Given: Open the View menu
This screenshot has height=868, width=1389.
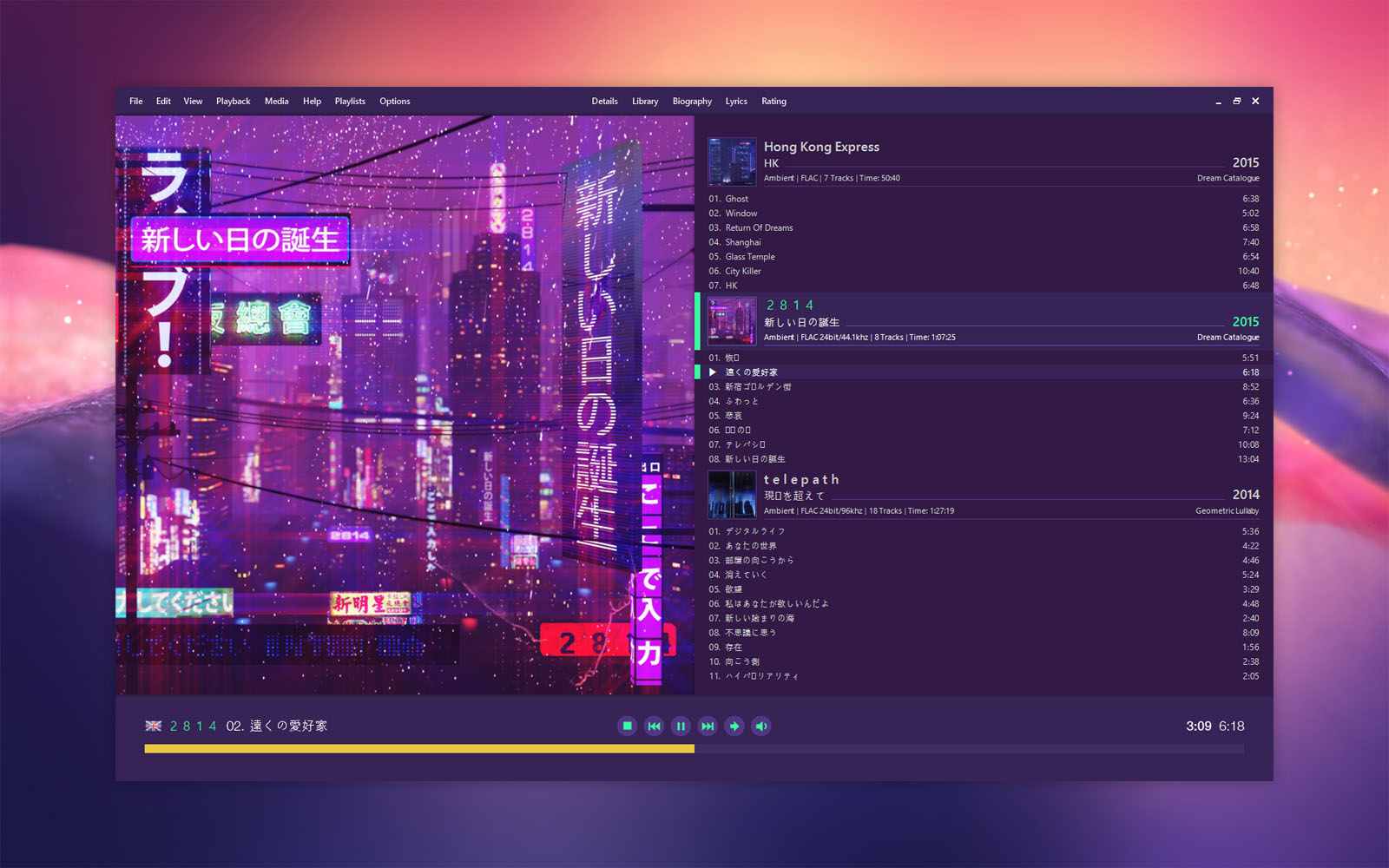Looking at the screenshot, I should pyautogui.click(x=193, y=102).
